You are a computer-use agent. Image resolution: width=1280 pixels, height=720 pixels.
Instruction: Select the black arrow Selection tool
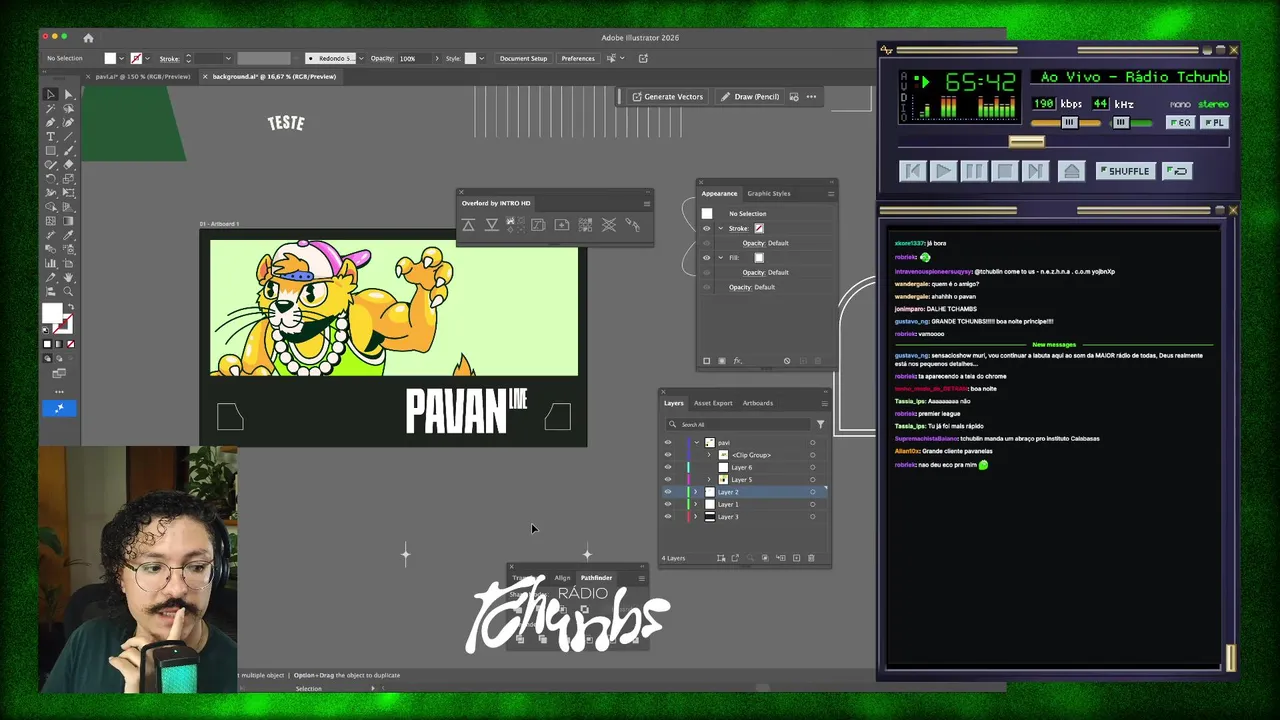pos(51,94)
